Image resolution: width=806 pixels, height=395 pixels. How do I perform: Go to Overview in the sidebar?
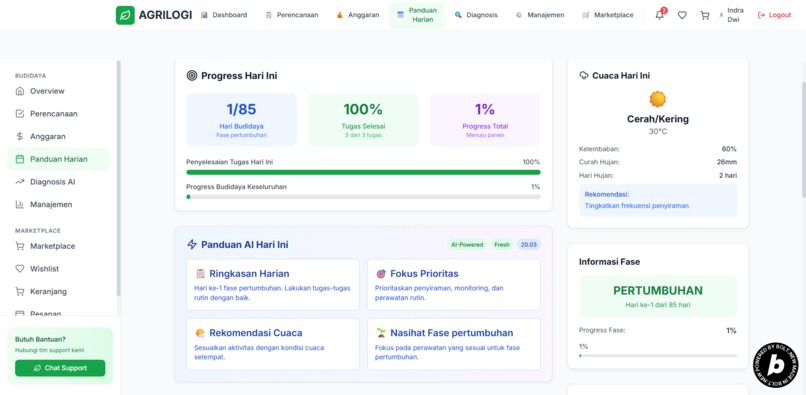58,91
